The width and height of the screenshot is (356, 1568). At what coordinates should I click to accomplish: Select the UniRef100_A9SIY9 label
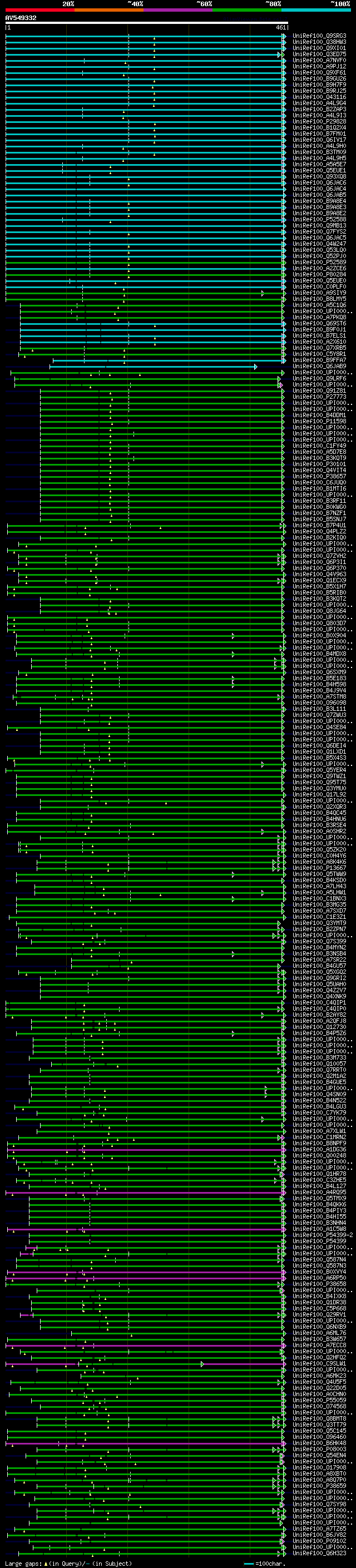[x=319, y=293]
